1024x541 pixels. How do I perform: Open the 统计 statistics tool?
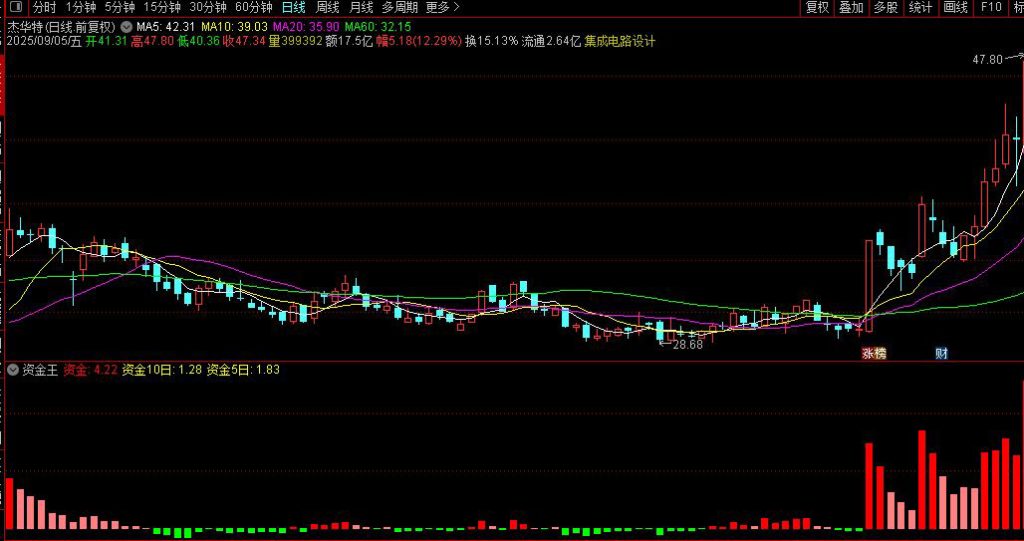point(920,7)
